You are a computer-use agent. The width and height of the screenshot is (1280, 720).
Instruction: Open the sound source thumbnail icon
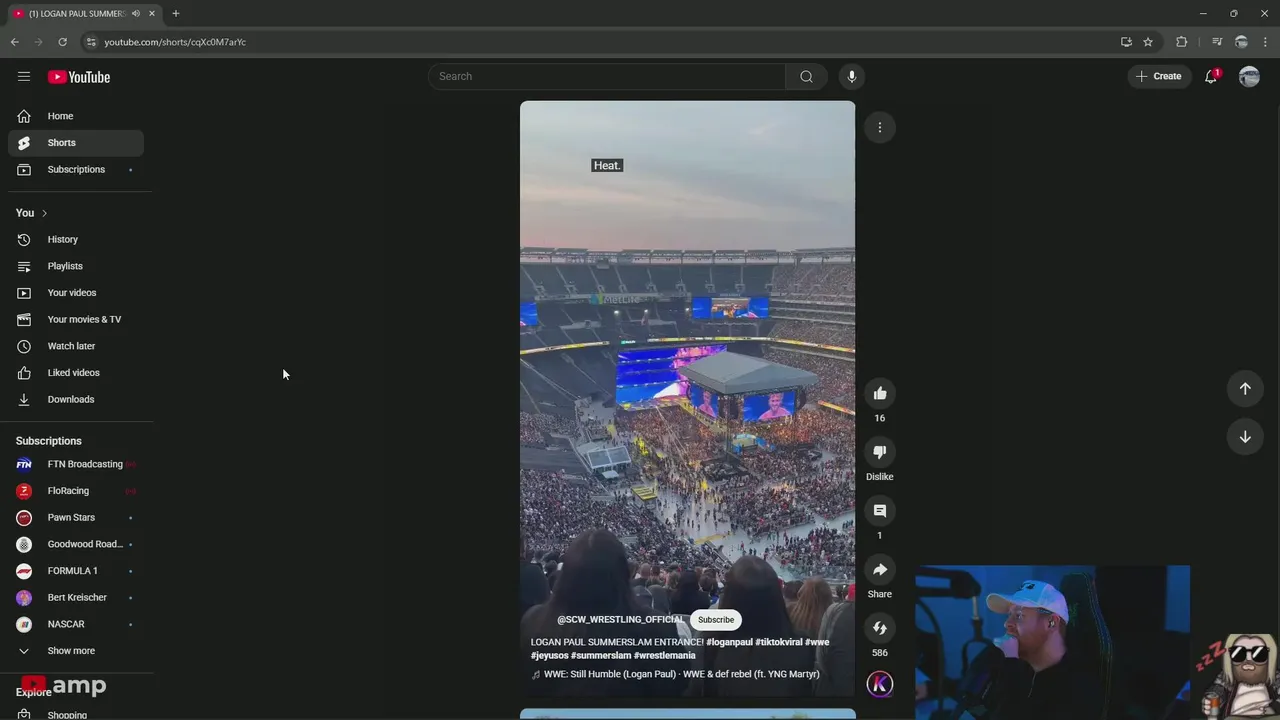point(880,684)
